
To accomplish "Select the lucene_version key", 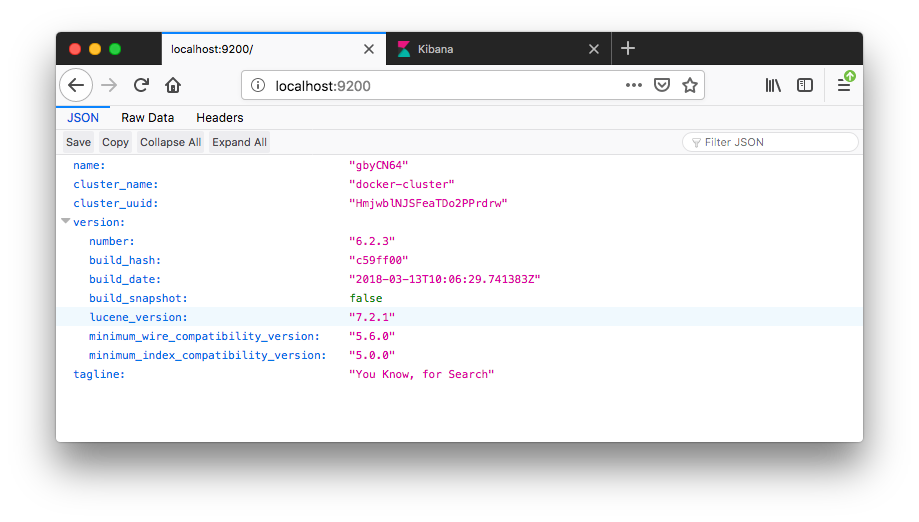I will coord(138,317).
